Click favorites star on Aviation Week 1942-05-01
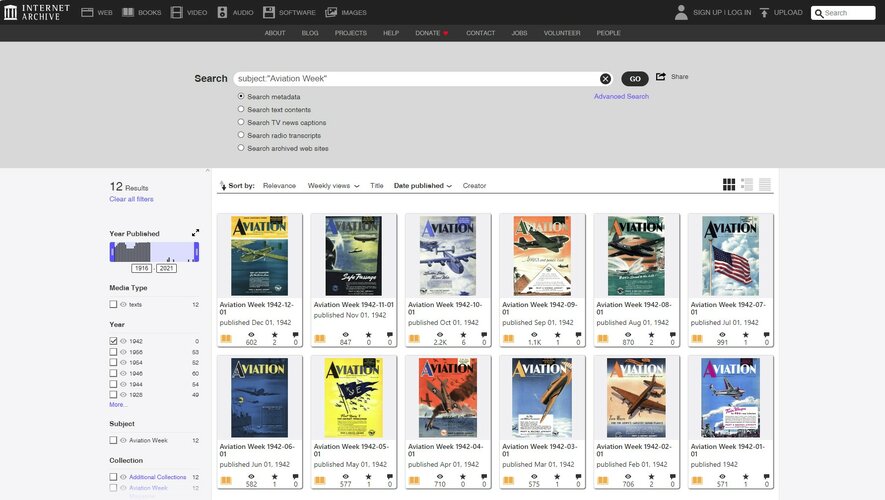Screen dimensions: 885x500 [x=369, y=476]
